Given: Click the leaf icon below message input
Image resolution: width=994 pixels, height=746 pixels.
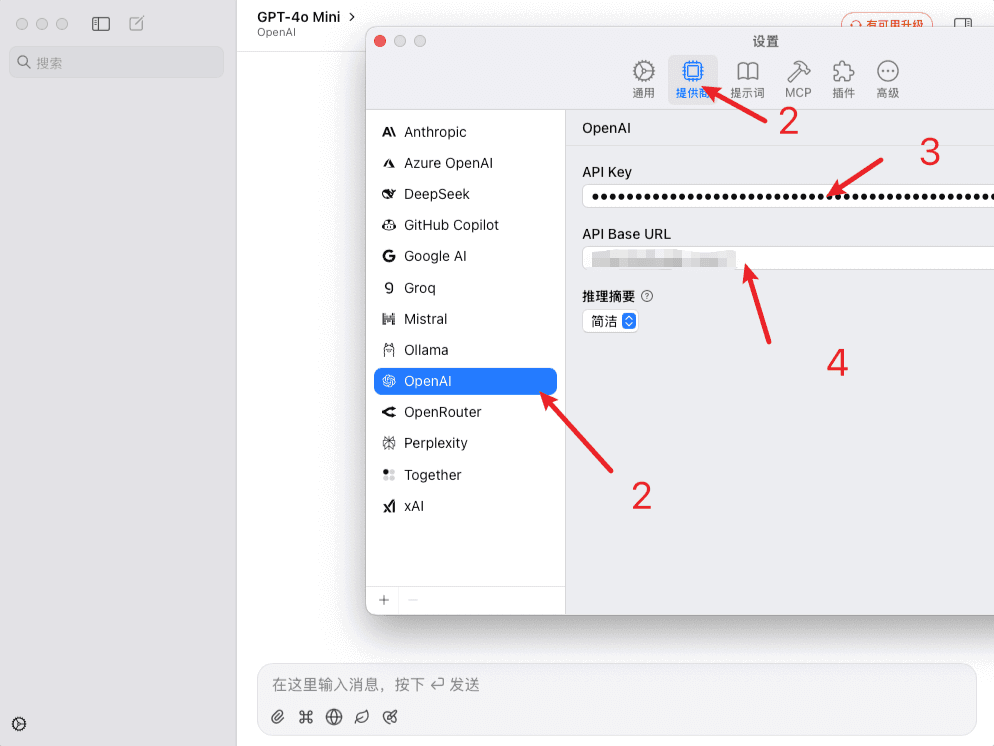Looking at the screenshot, I should pos(362,717).
